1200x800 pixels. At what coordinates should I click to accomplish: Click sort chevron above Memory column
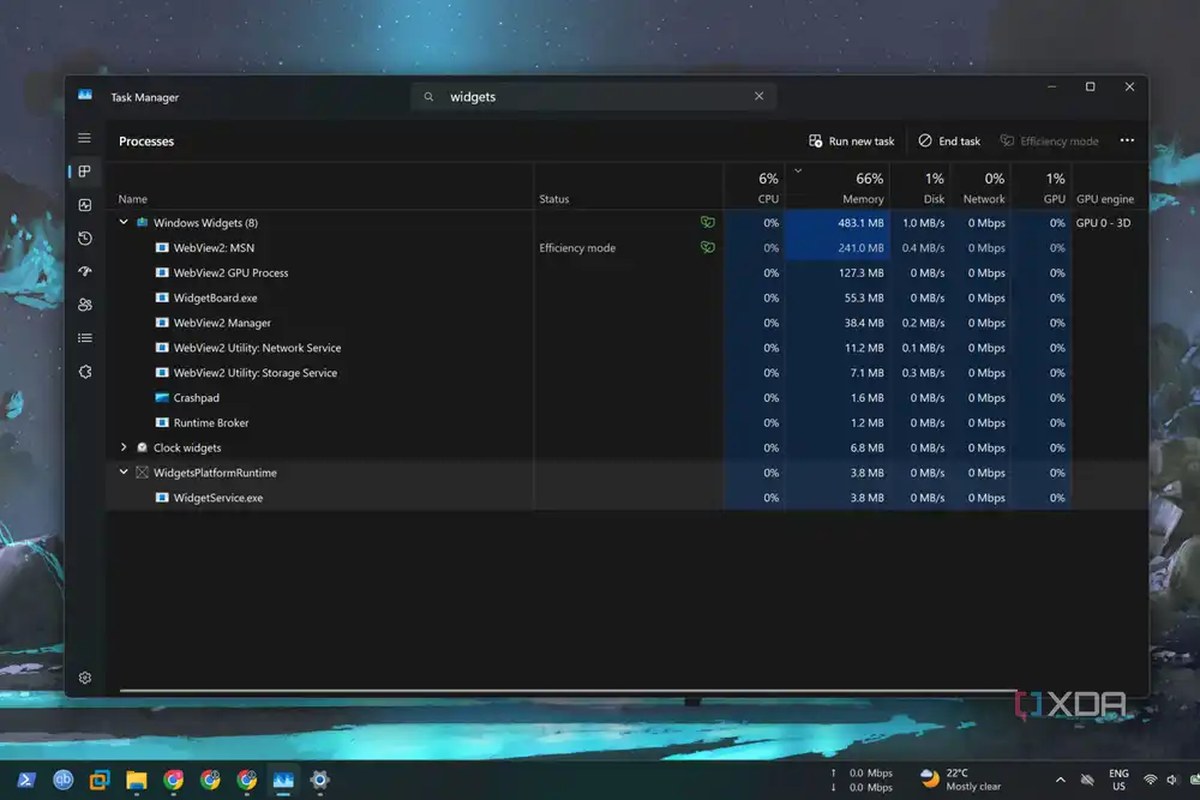pos(798,171)
